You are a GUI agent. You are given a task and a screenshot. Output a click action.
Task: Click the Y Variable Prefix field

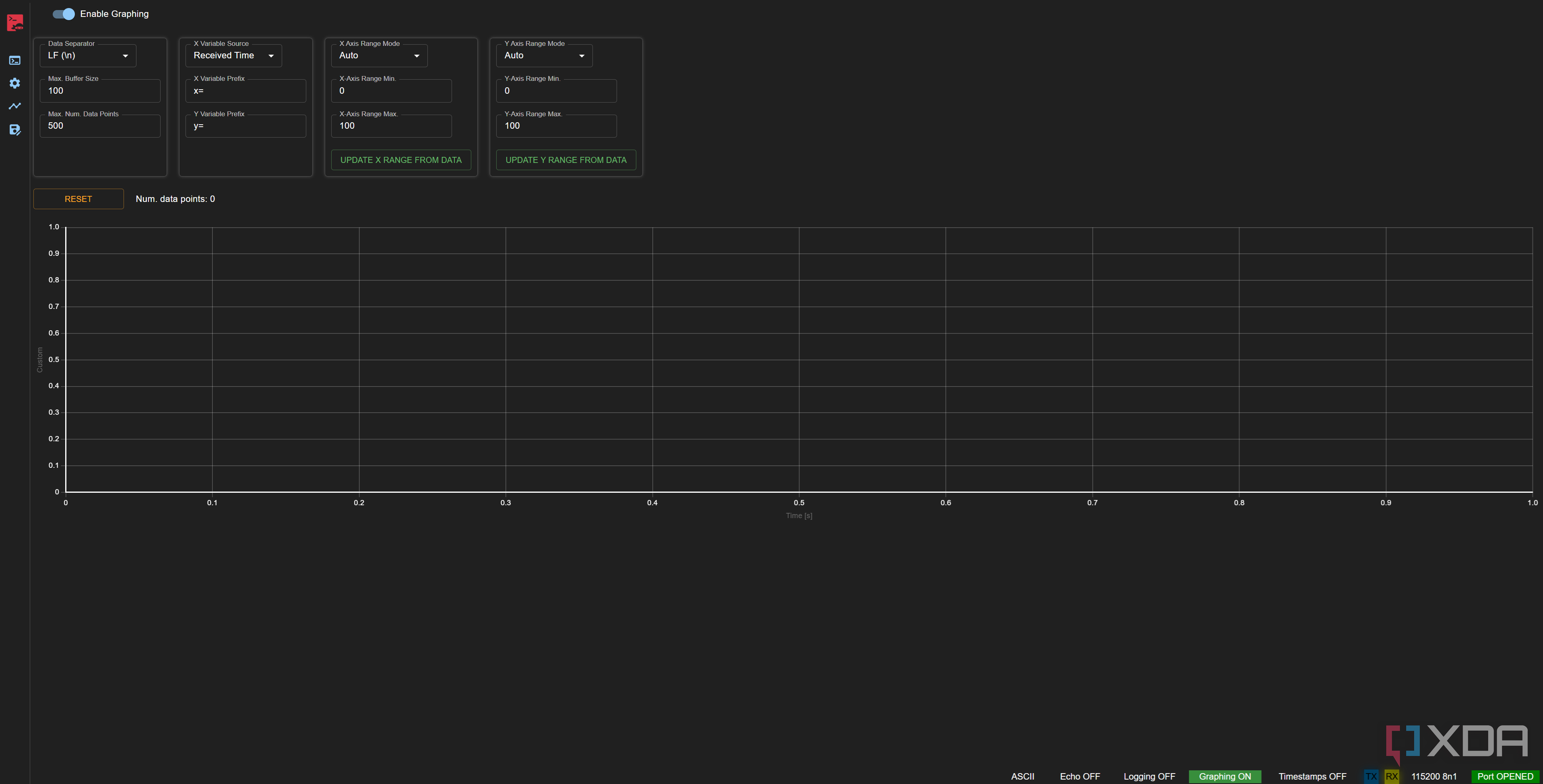pyautogui.click(x=245, y=126)
